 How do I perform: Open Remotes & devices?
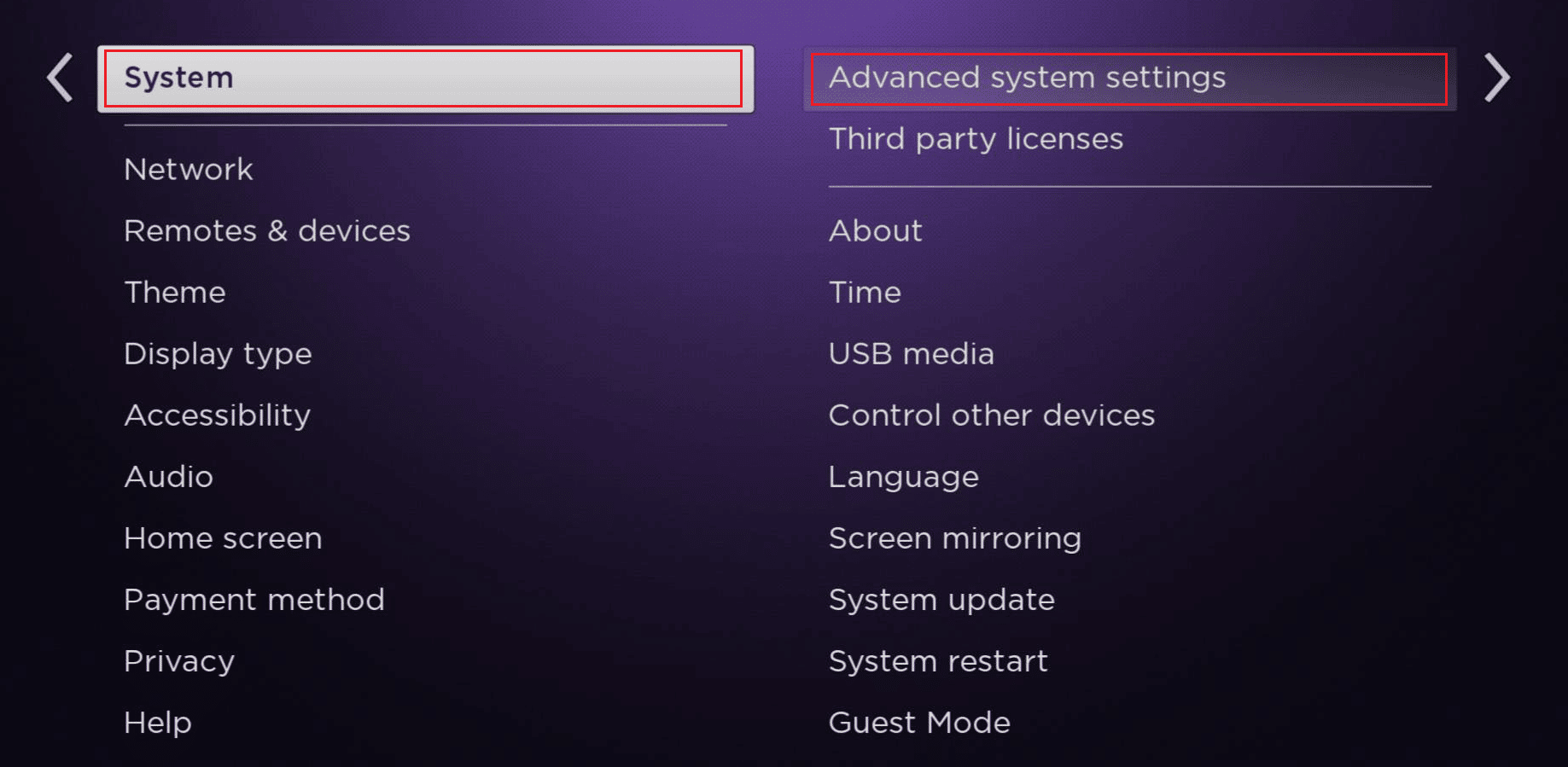click(x=267, y=231)
